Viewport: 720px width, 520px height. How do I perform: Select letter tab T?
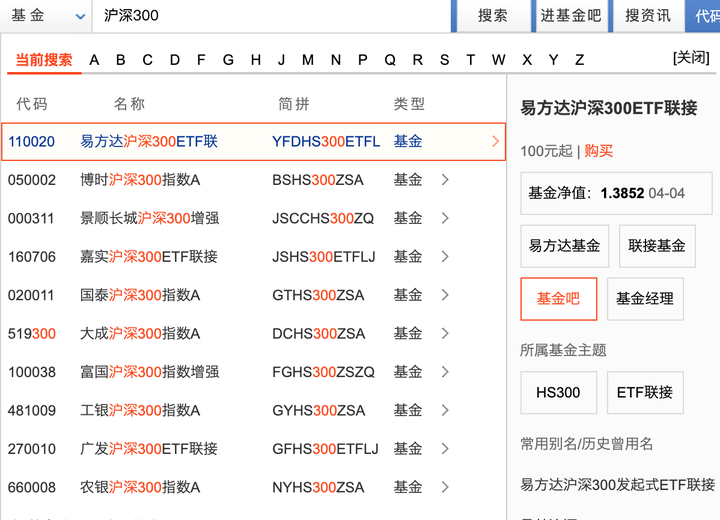[471, 60]
